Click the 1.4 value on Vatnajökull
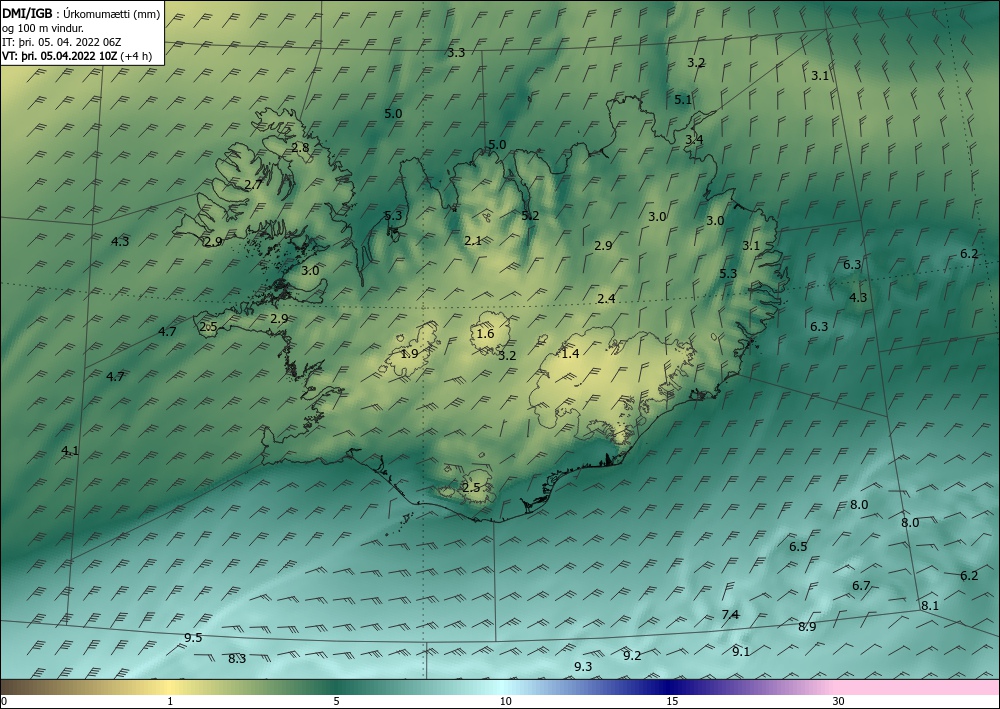1000x709 pixels. click(570, 353)
